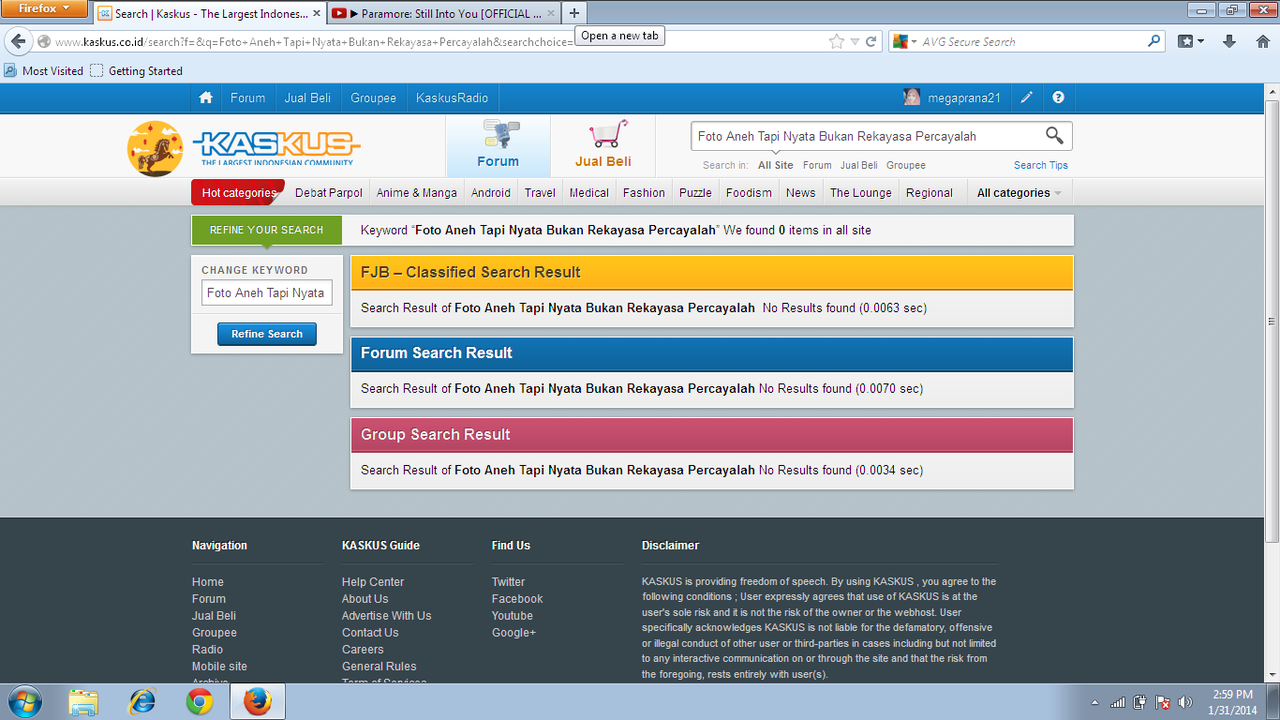Viewport: 1280px width, 720px height.
Task: Open the Regional category
Action: pos(929,193)
